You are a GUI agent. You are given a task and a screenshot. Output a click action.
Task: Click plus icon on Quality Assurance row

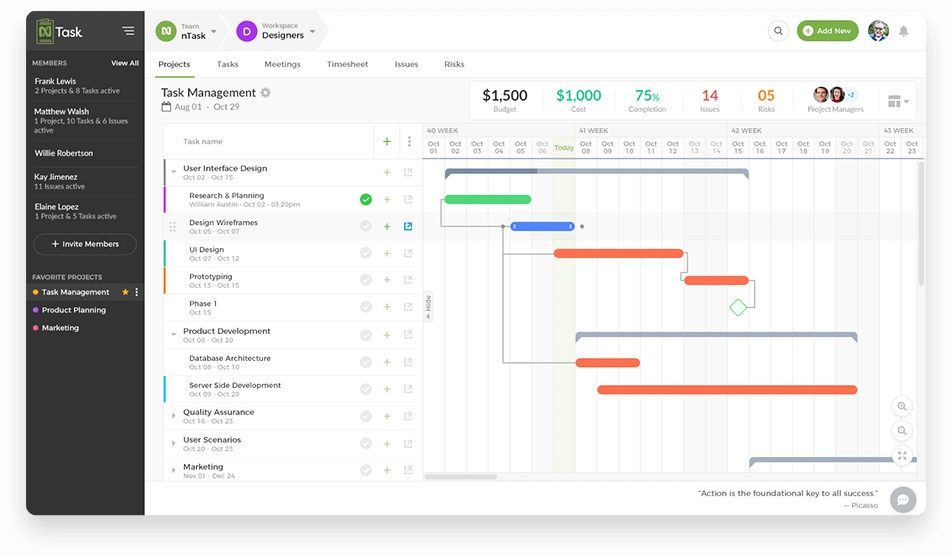pyautogui.click(x=387, y=416)
